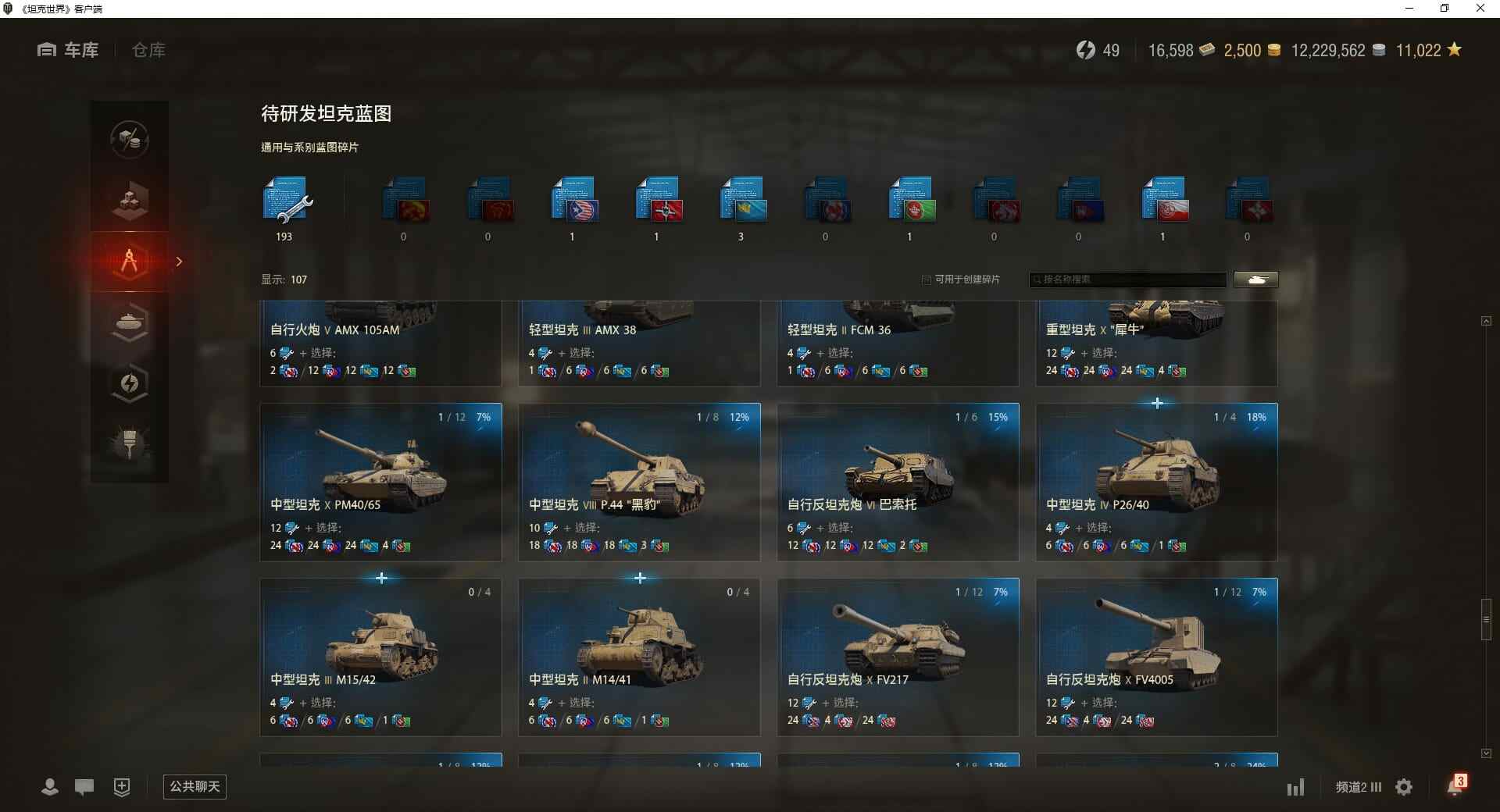Expand the sidebar using the arrow chevron
The image size is (1500, 812).
[x=179, y=262]
